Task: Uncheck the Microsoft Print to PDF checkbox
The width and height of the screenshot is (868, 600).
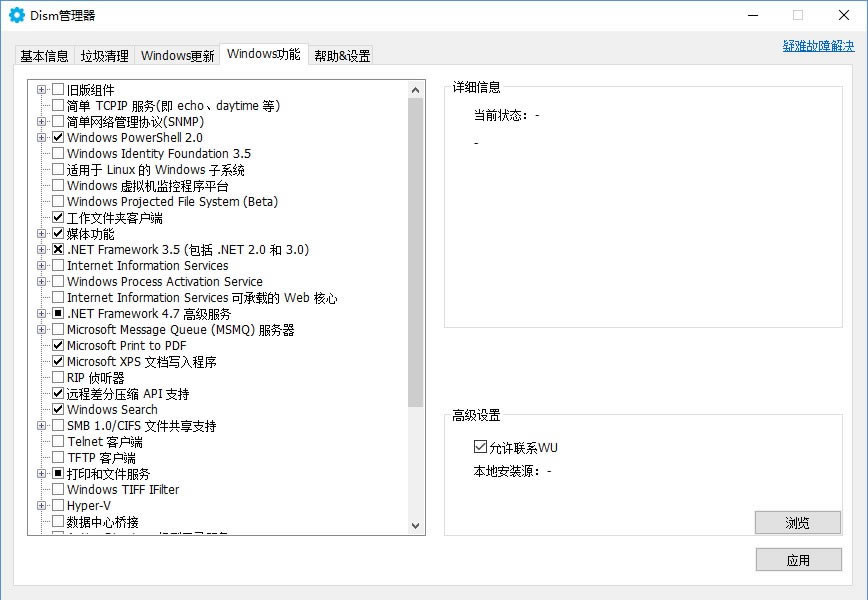Action: [58, 345]
